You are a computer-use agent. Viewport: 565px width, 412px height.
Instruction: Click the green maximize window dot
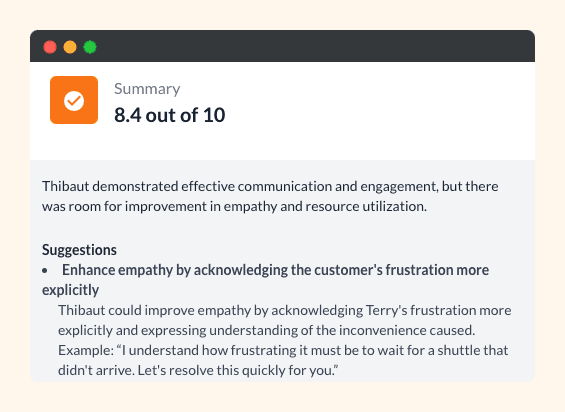click(x=90, y=47)
